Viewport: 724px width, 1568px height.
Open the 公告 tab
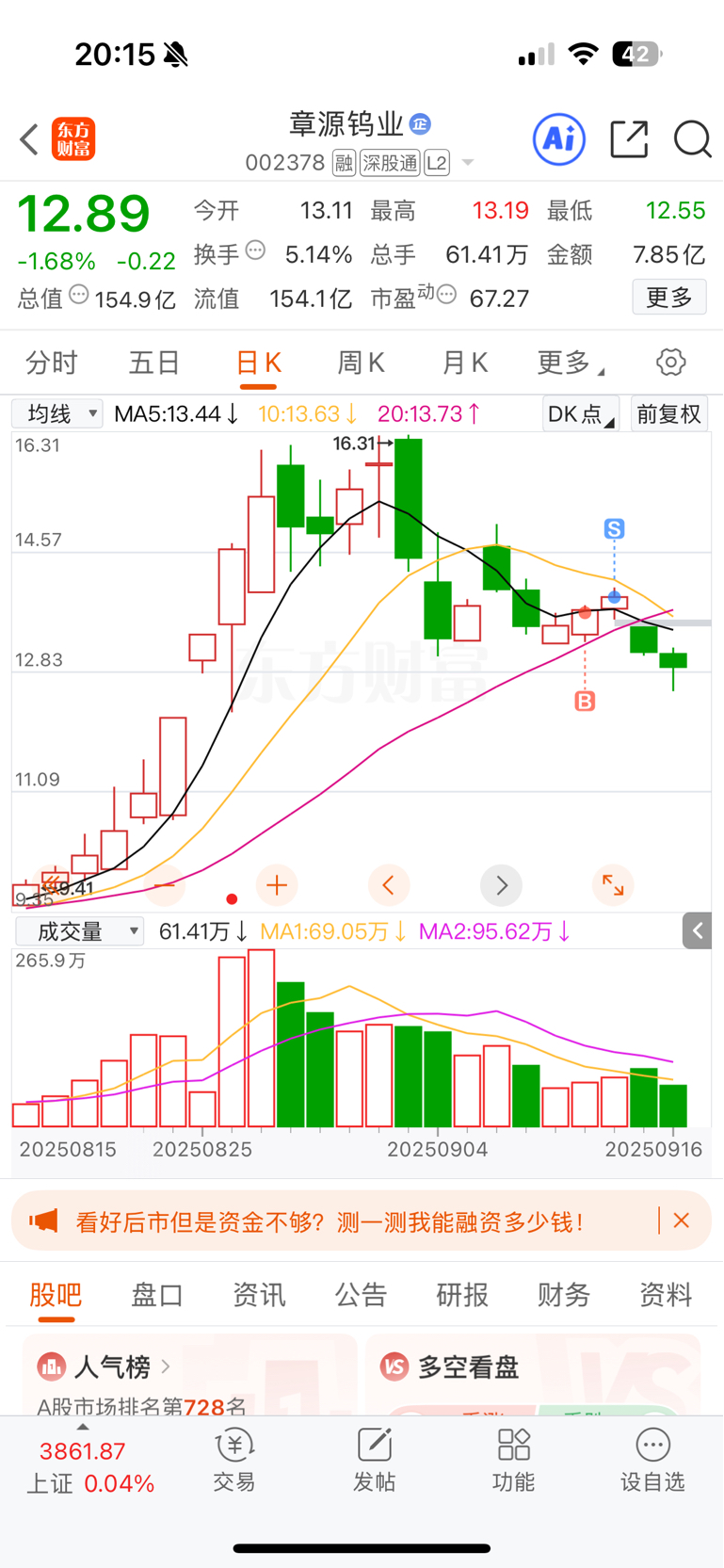tap(361, 1295)
